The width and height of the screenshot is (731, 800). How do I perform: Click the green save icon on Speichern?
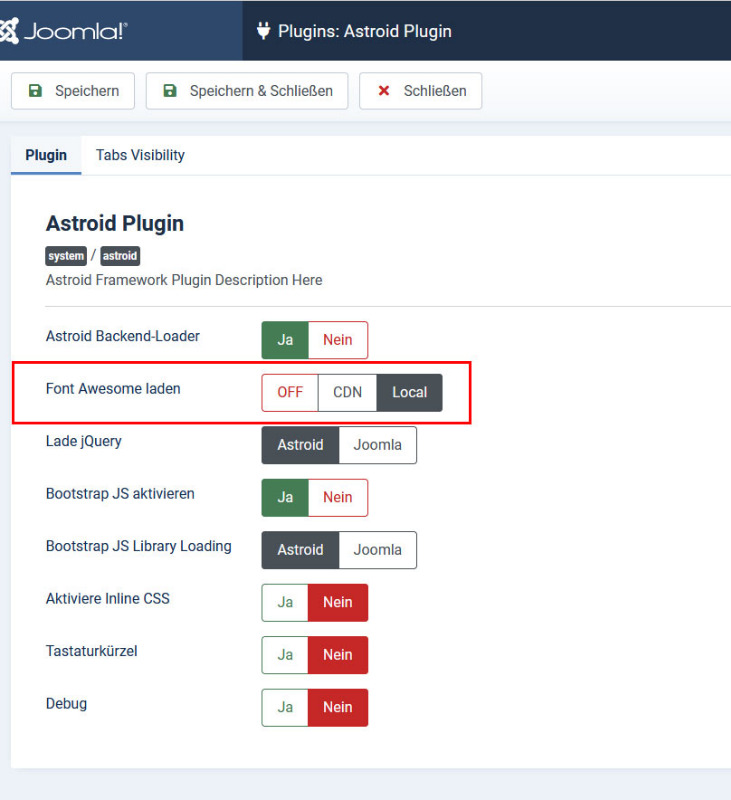coord(35,91)
